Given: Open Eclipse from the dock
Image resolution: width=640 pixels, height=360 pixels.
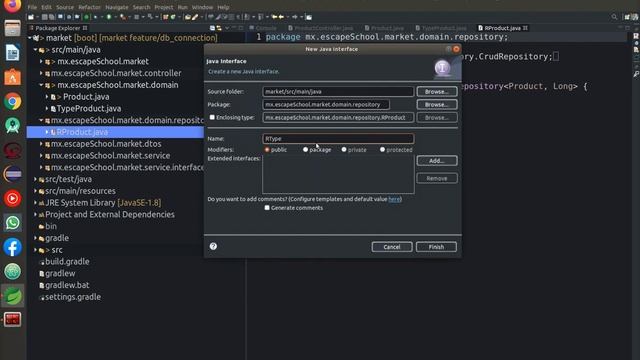Looking at the screenshot, I should click(x=12, y=174).
